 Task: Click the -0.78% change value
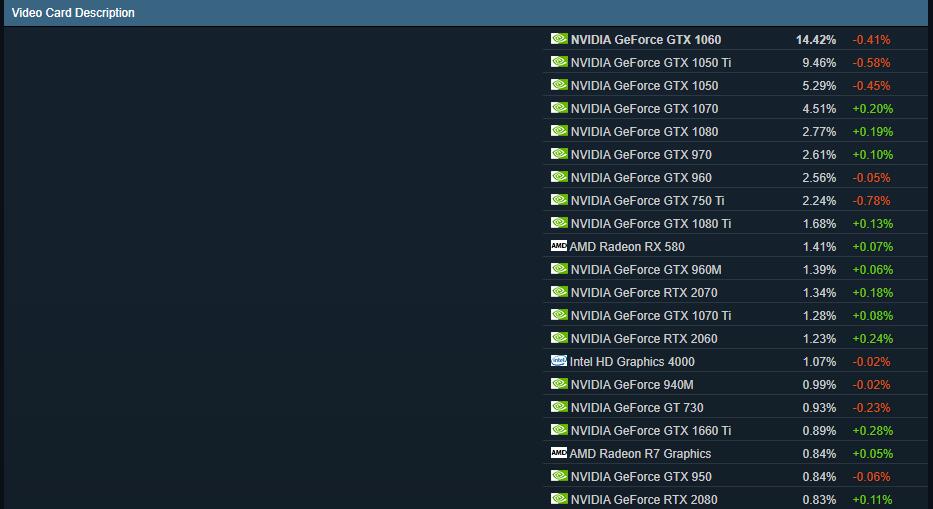pos(871,201)
